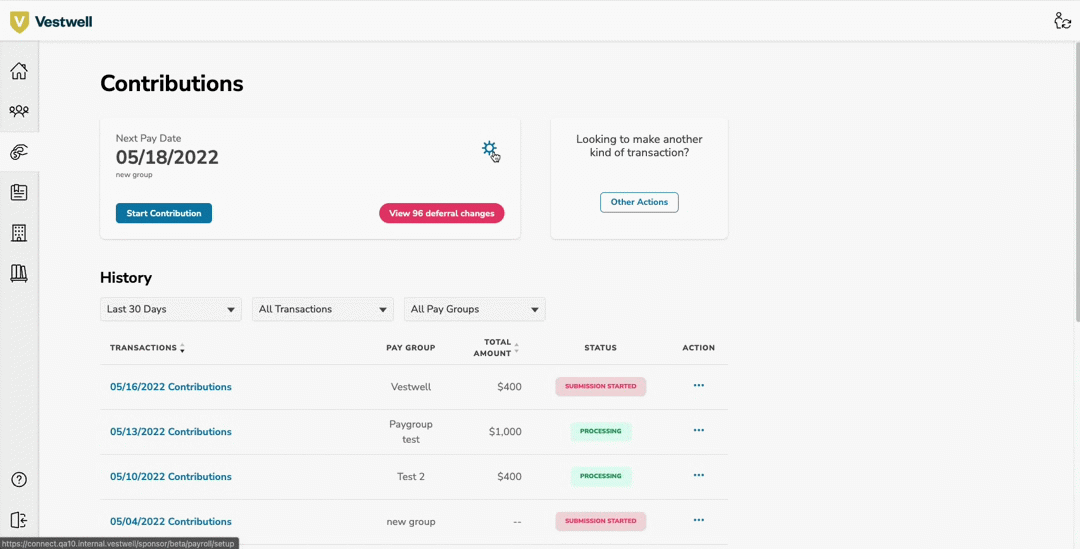1080x549 pixels.
Task: Expand the Last 30 Days dropdown
Action: pos(171,309)
